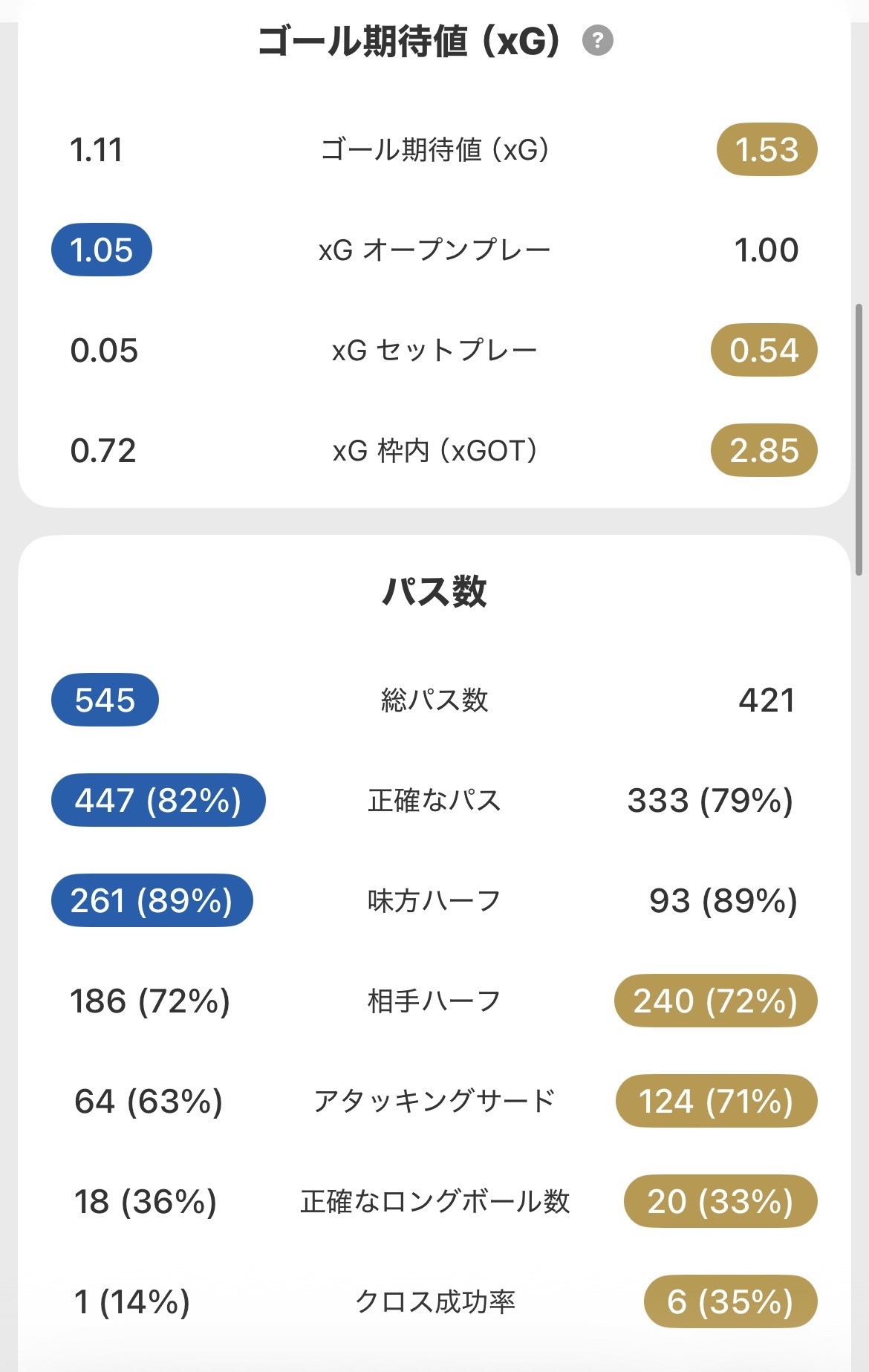Tap the 240 (72%) opposition half badge
The image size is (869, 1372).
pos(715,1001)
